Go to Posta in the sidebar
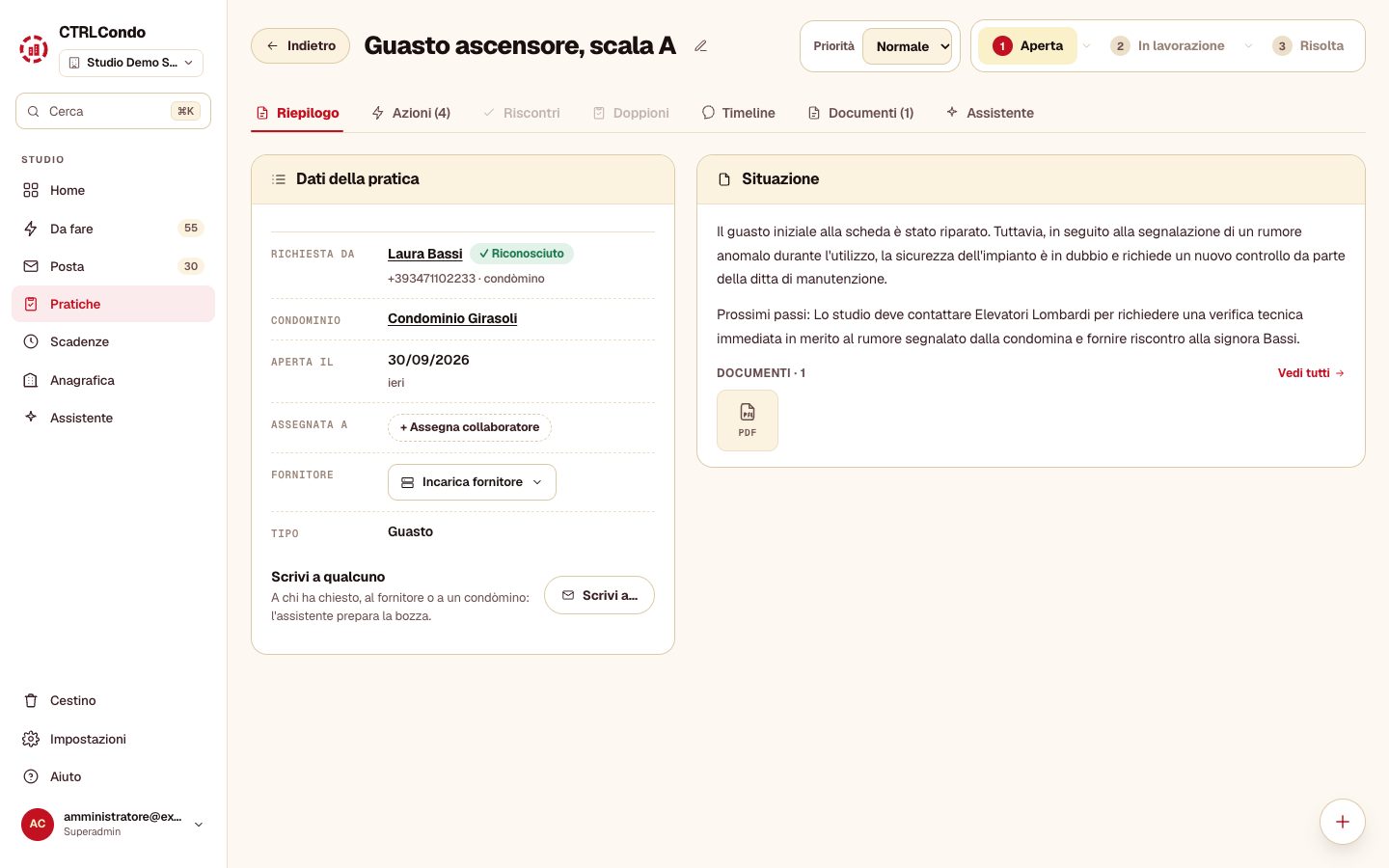The width and height of the screenshot is (1389, 868). 113,266
